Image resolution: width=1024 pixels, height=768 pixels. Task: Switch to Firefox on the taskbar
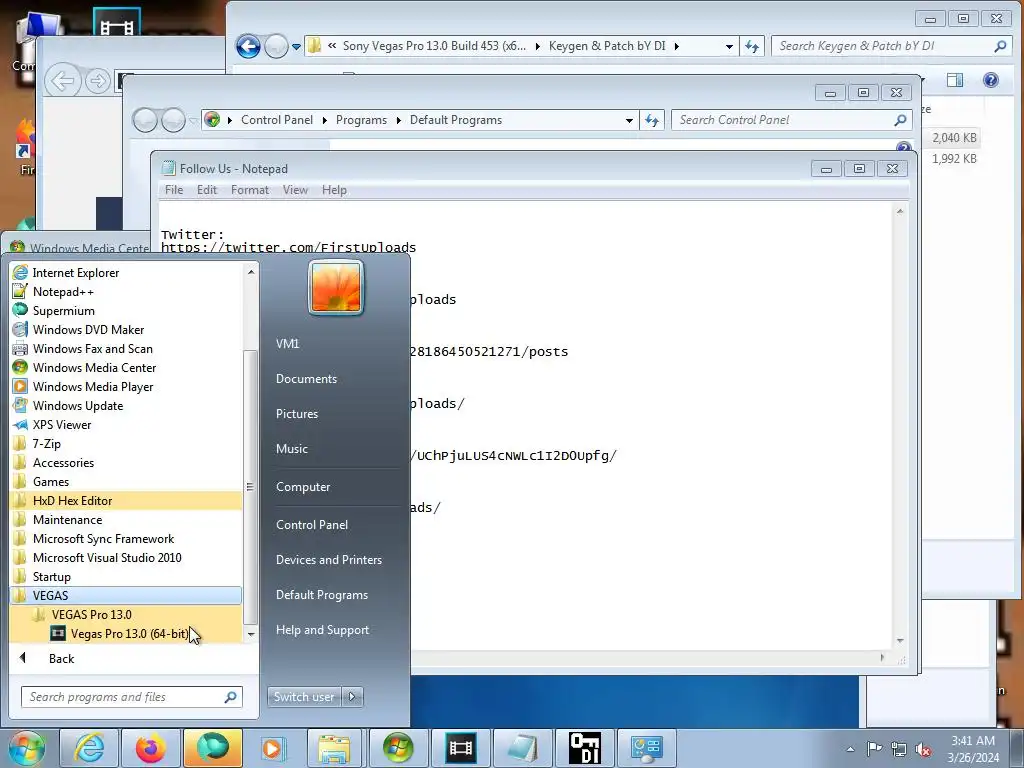(x=150, y=748)
